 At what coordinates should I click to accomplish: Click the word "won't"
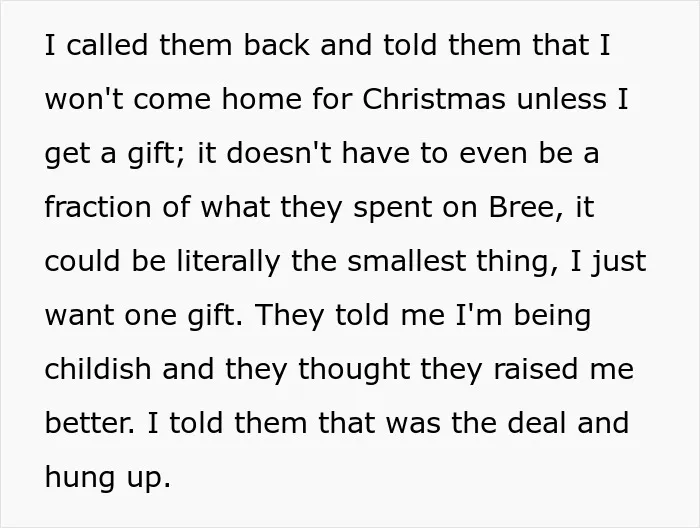point(84,99)
